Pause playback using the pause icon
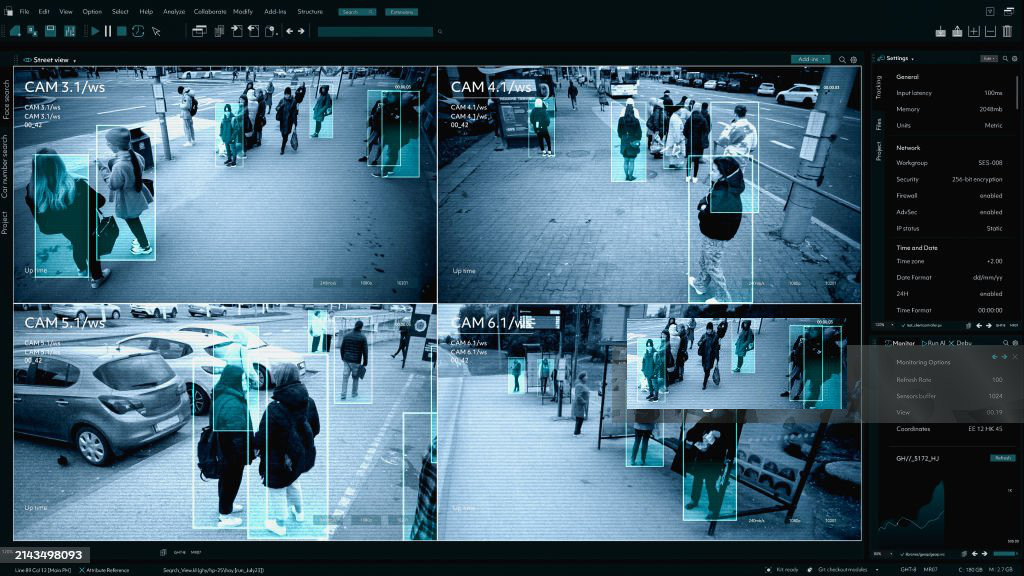This screenshot has width=1024, height=576. (x=108, y=31)
